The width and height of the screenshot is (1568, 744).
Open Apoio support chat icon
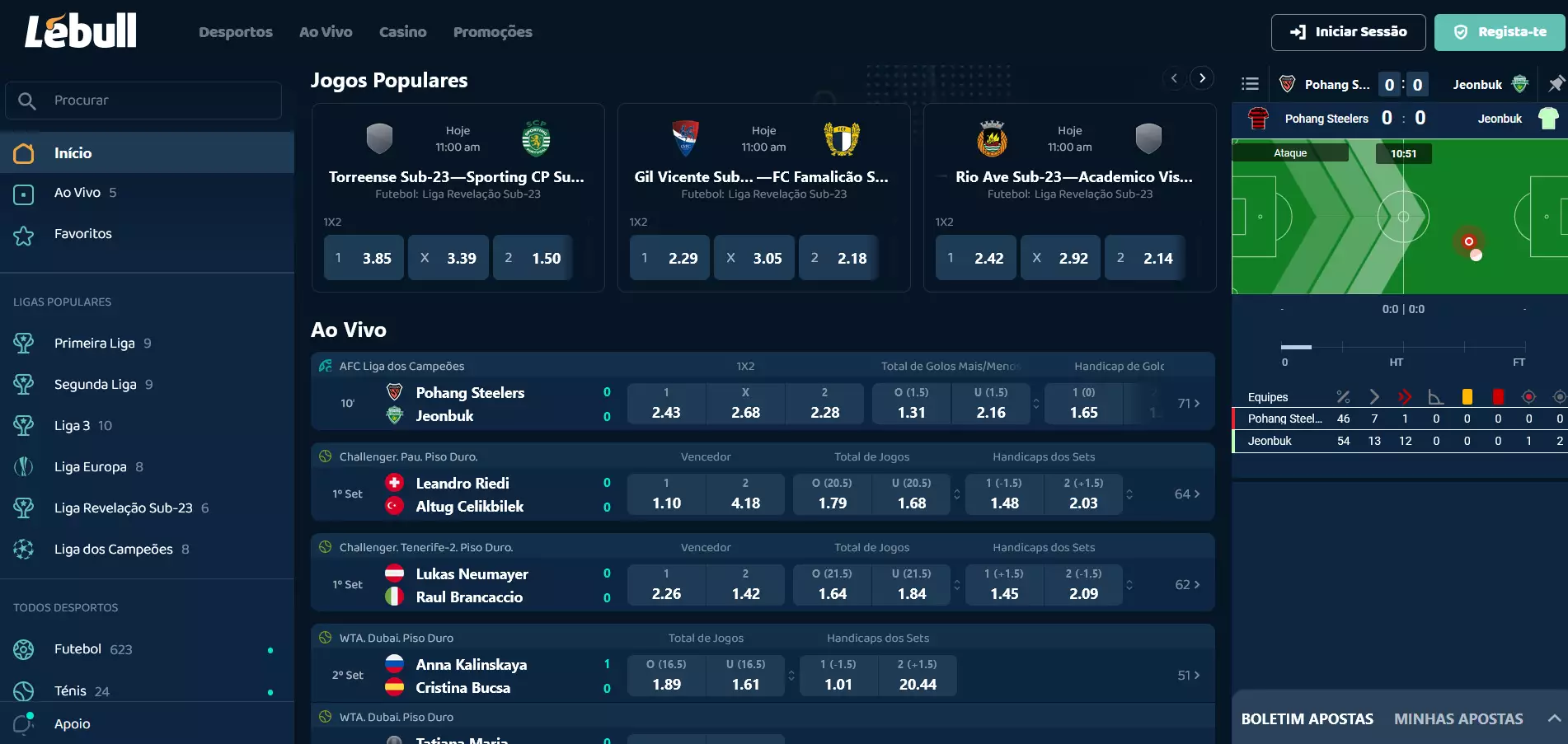tap(24, 723)
